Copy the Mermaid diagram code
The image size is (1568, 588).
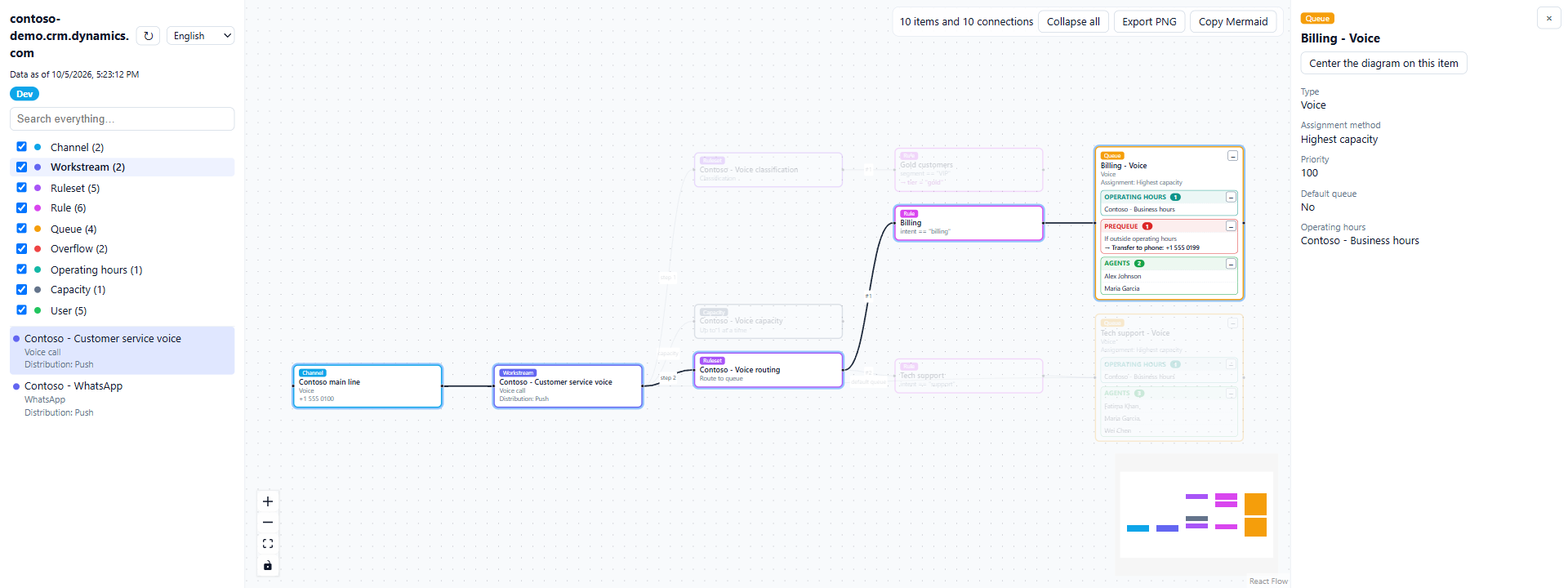pos(1233,22)
